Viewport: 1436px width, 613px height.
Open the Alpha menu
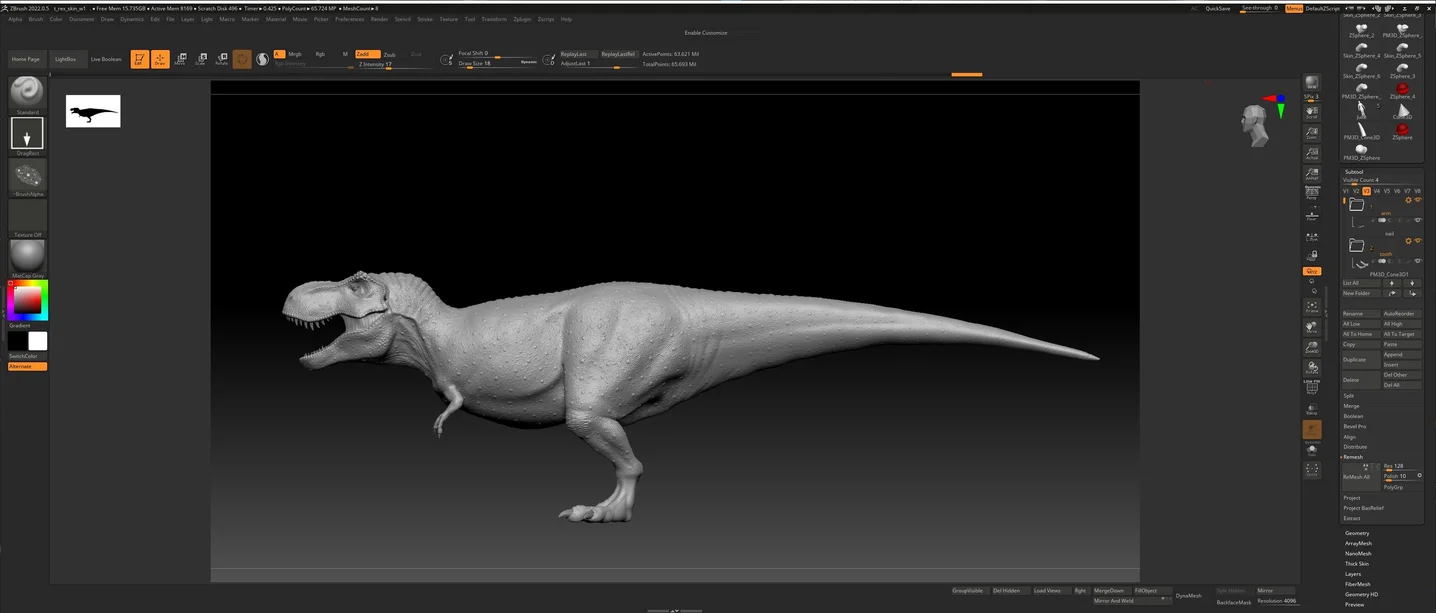click(15, 19)
